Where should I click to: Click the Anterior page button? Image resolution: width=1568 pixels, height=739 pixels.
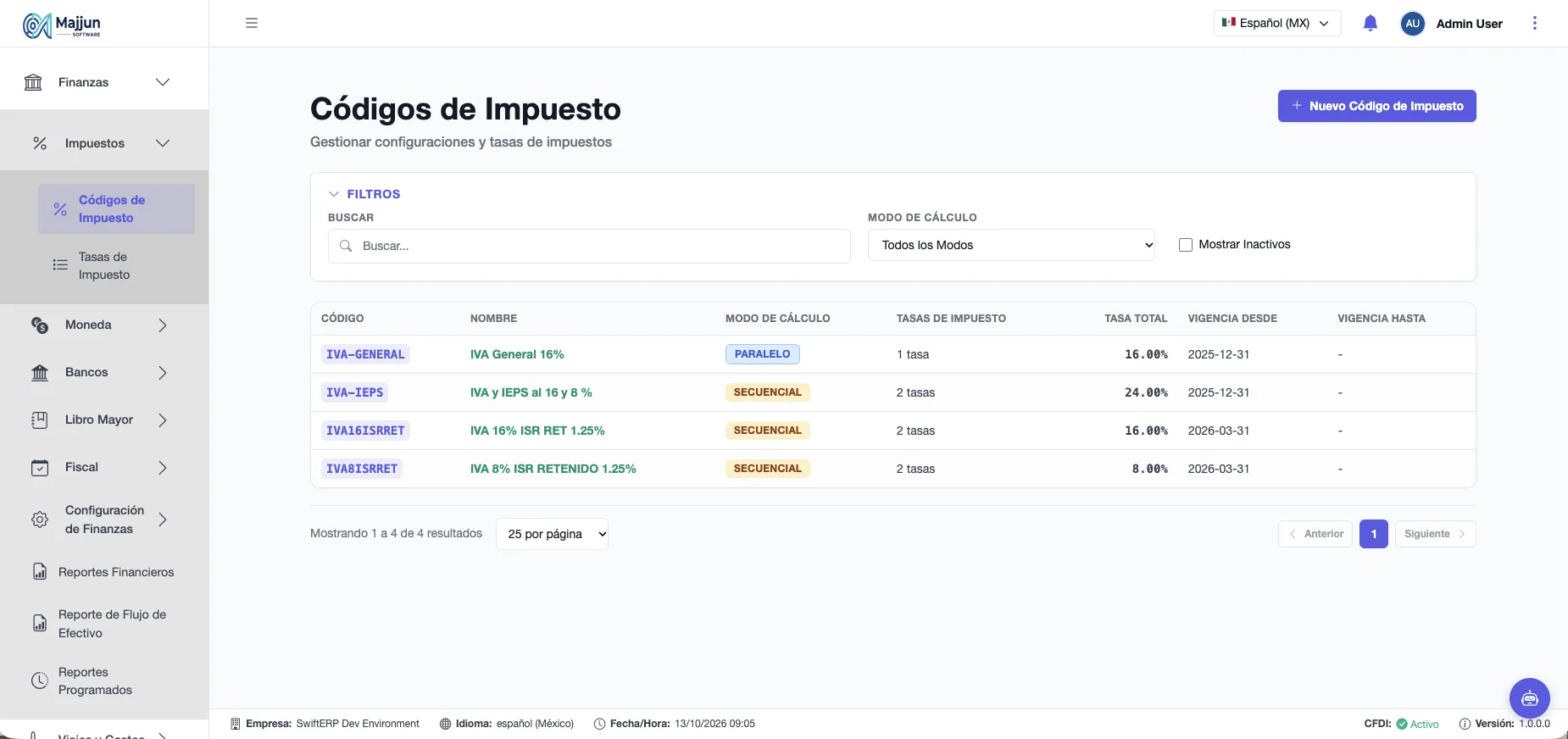click(x=1315, y=534)
